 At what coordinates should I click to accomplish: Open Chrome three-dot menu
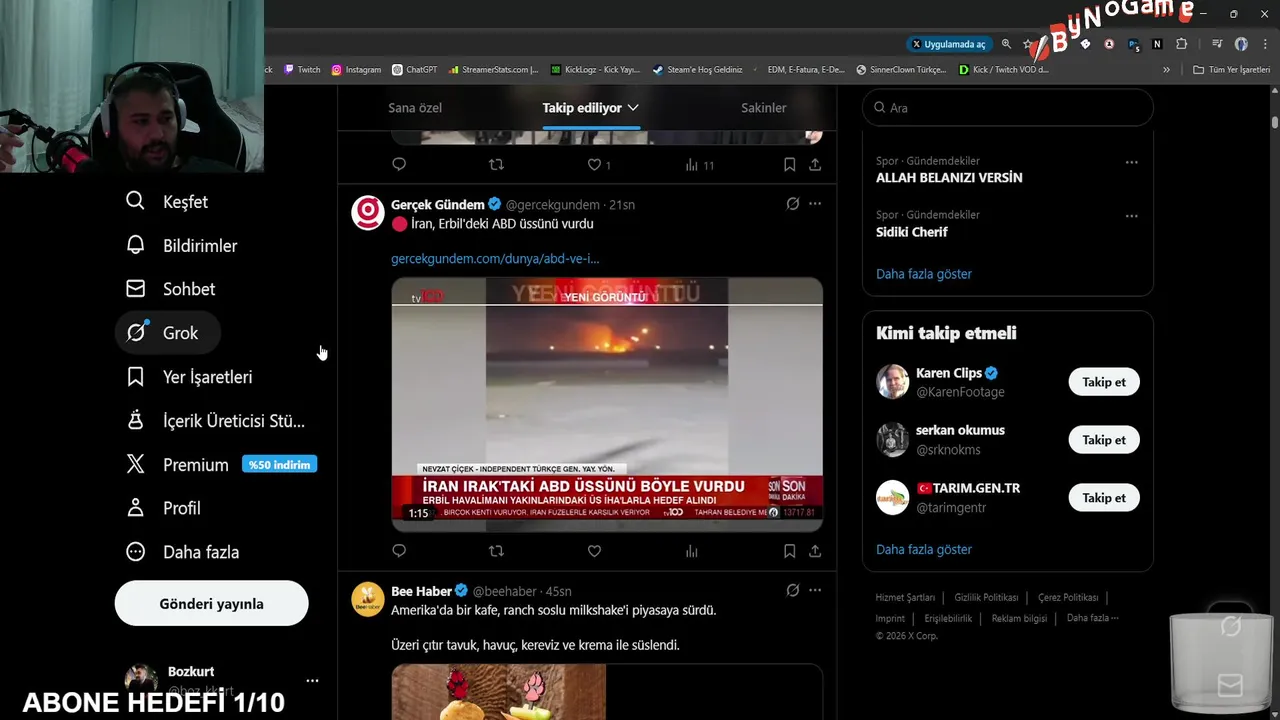pos(1265,44)
